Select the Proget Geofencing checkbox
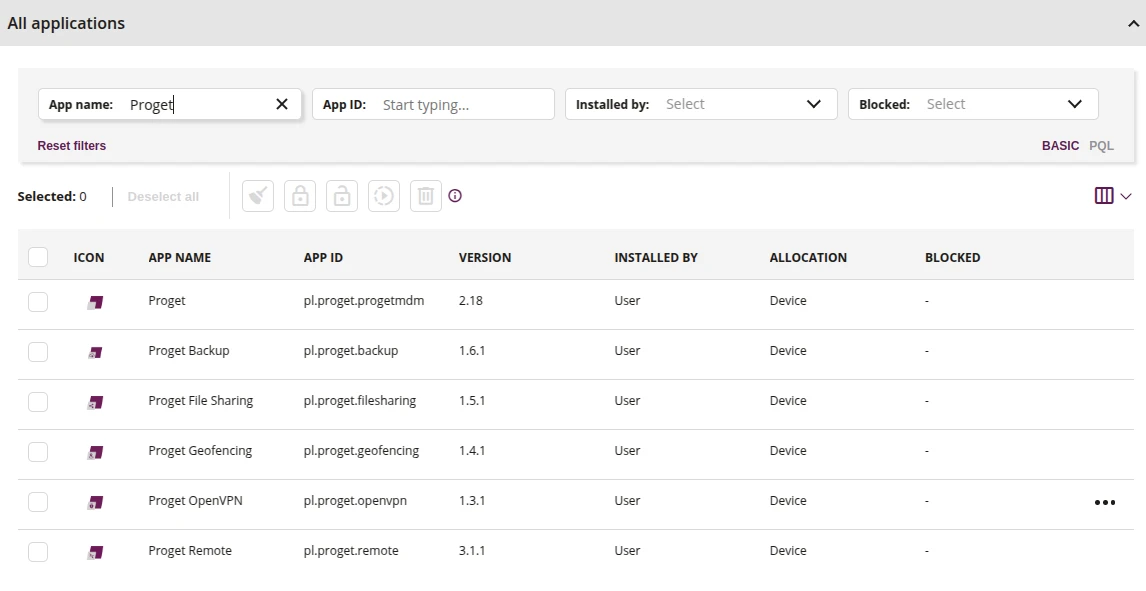The height and width of the screenshot is (591, 1146). (38, 451)
